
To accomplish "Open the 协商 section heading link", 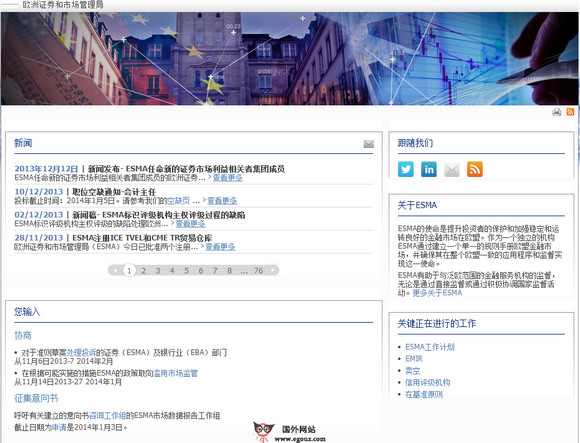I will pos(23,335).
